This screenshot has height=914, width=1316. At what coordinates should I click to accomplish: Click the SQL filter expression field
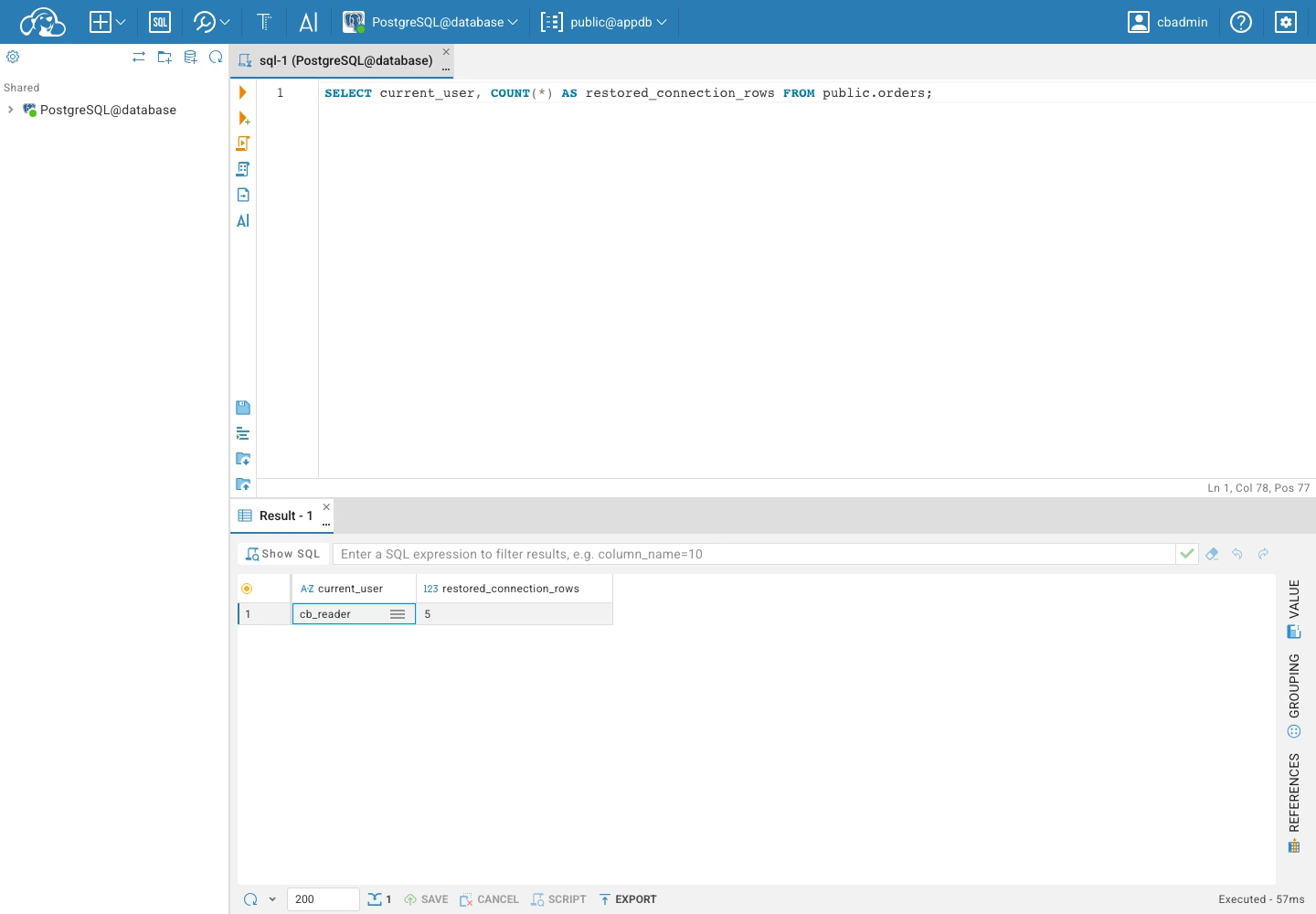click(754, 554)
